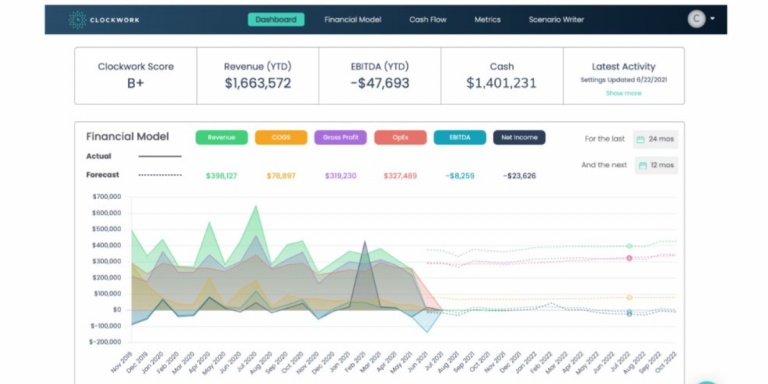
Task: Click the orange COGS forecast data point marker
Action: coord(629,297)
